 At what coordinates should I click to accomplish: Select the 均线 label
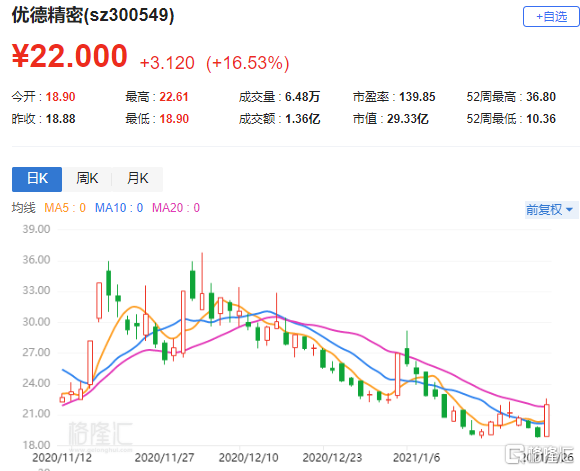click(24, 208)
